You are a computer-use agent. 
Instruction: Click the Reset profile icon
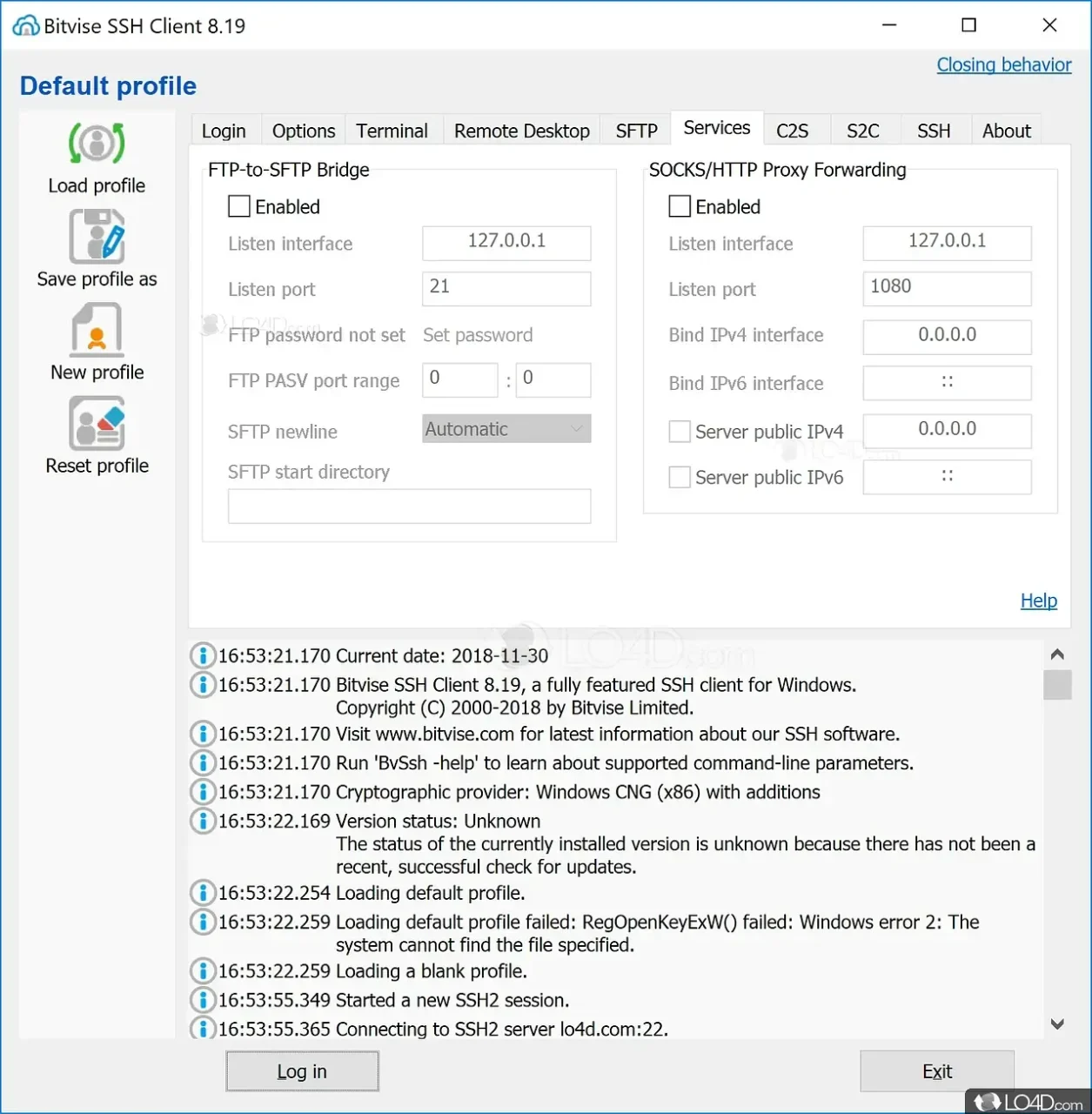tap(97, 424)
